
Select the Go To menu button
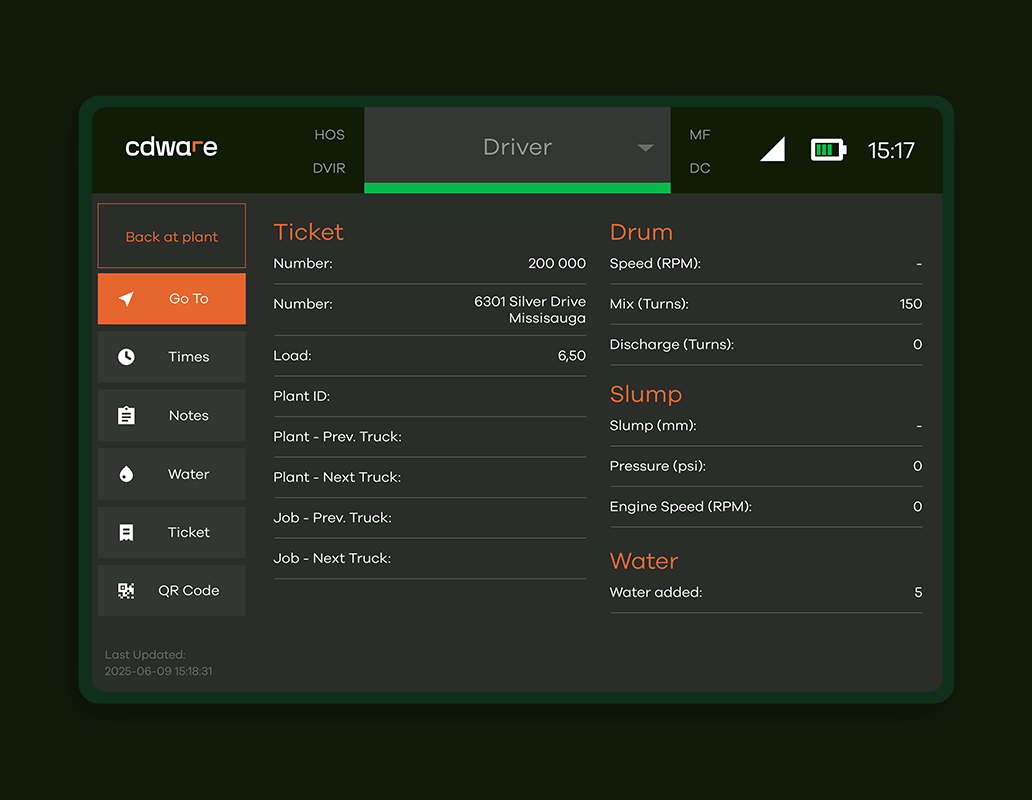[172, 299]
